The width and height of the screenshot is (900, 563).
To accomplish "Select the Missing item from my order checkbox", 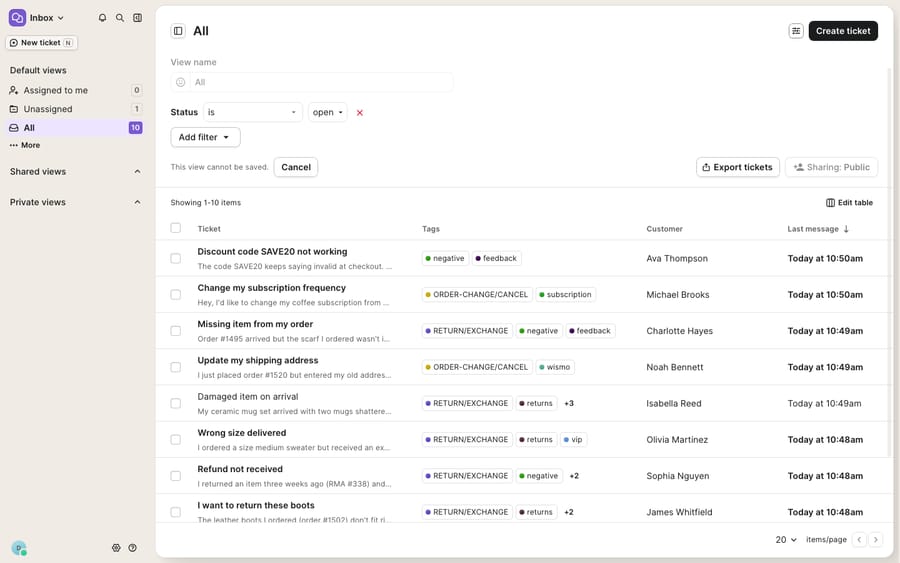I will [x=176, y=331].
